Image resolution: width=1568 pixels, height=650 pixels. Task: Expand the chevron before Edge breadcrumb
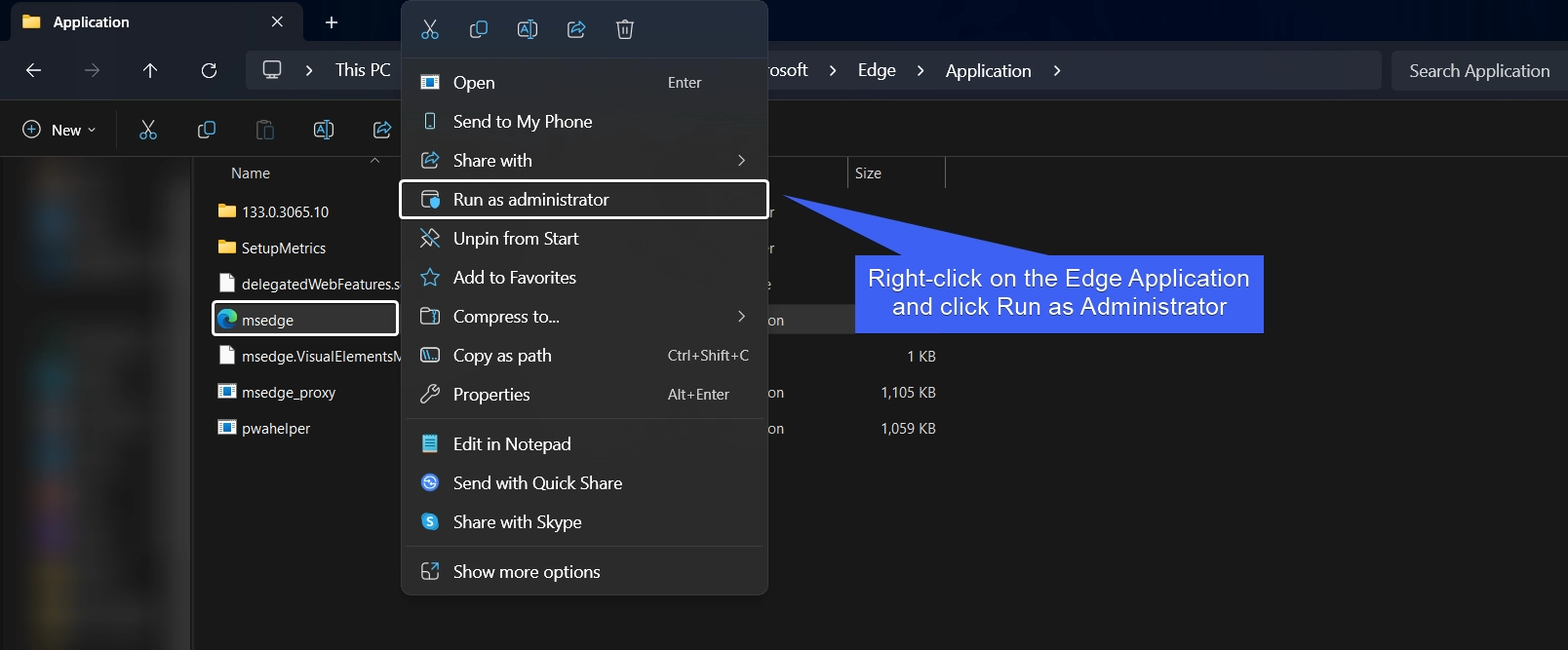coord(833,70)
